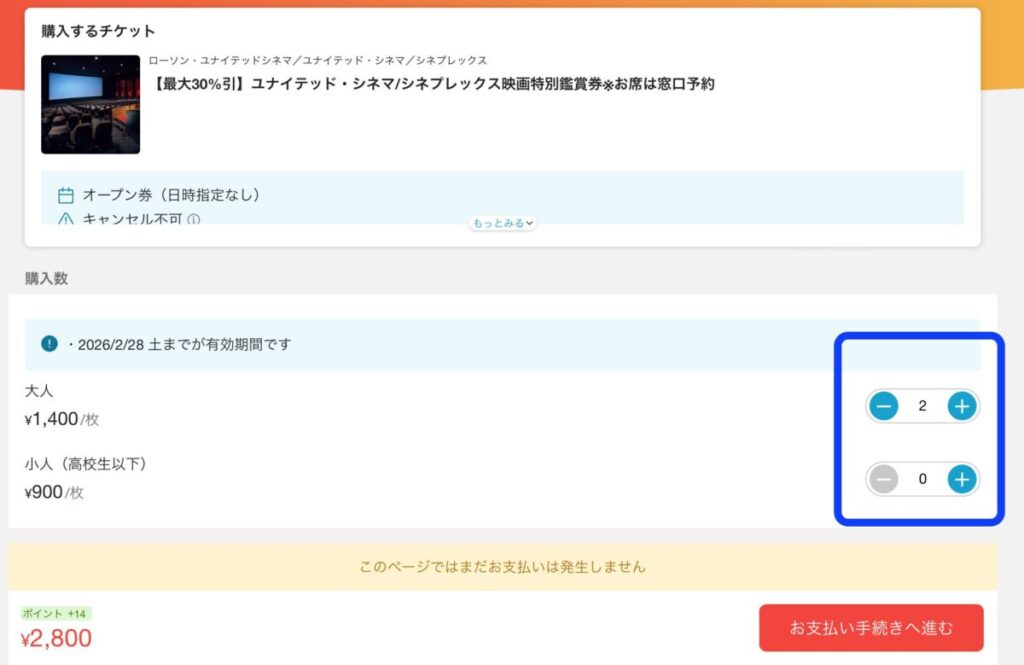
Task: Click the exclamation icon in validity notice
Action: 49,344
